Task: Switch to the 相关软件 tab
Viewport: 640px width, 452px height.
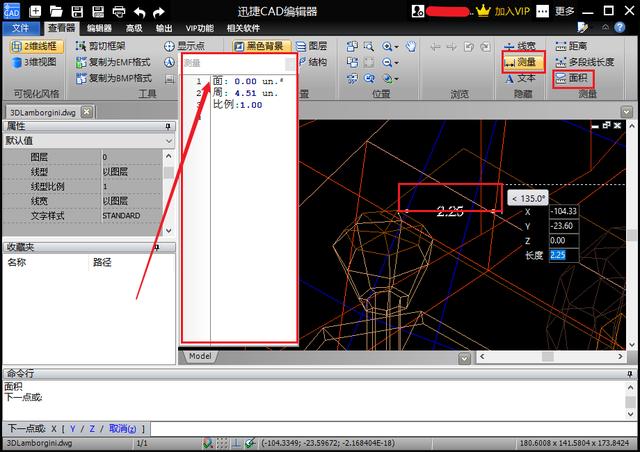Action: coord(243,28)
